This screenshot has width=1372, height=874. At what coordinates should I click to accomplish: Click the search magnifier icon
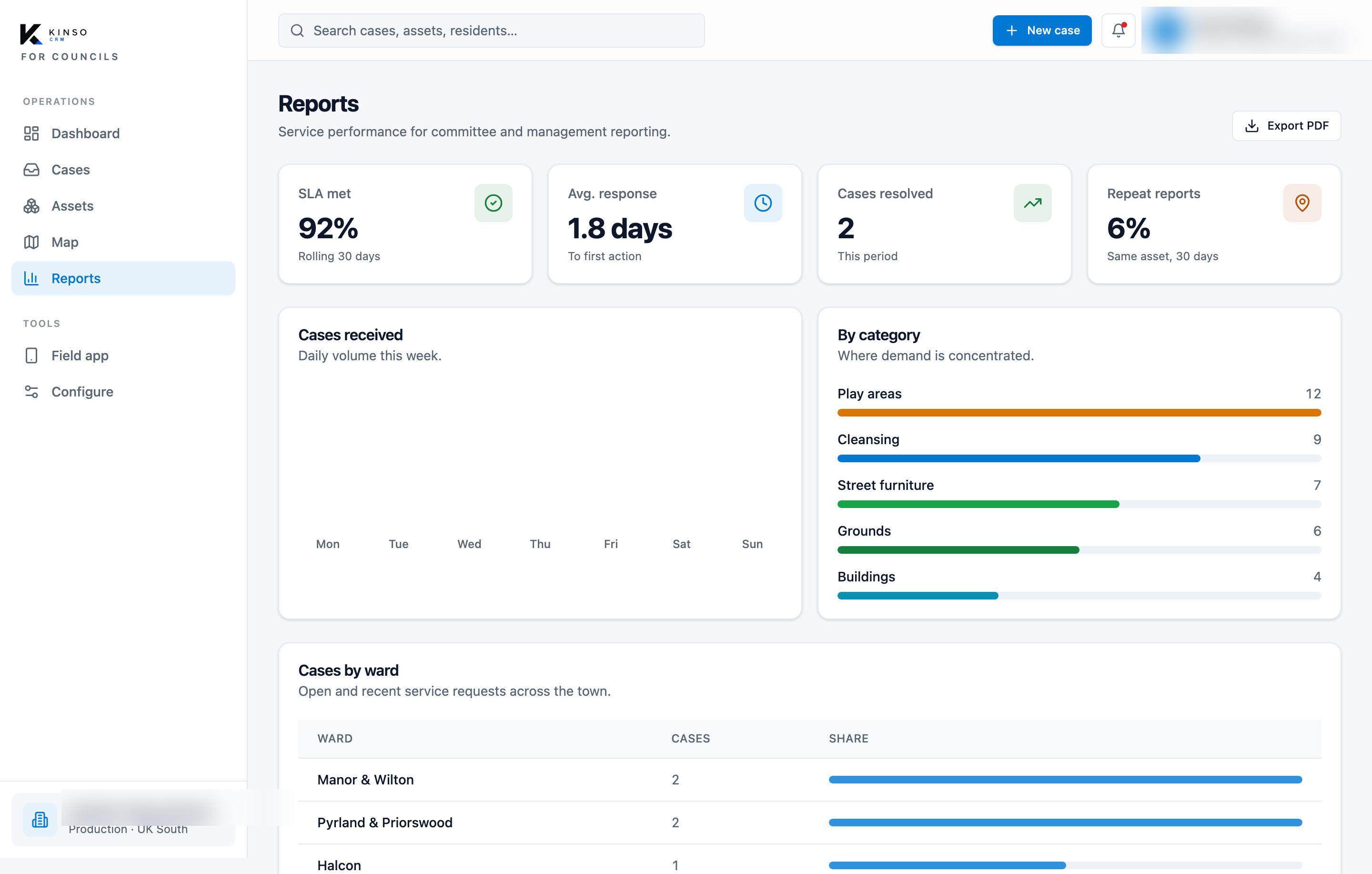297,30
